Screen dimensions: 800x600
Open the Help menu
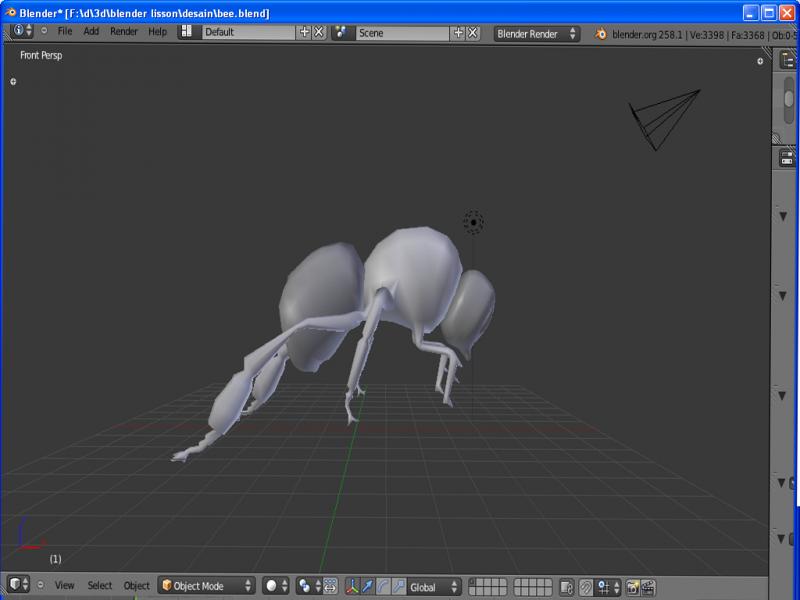(158, 32)
